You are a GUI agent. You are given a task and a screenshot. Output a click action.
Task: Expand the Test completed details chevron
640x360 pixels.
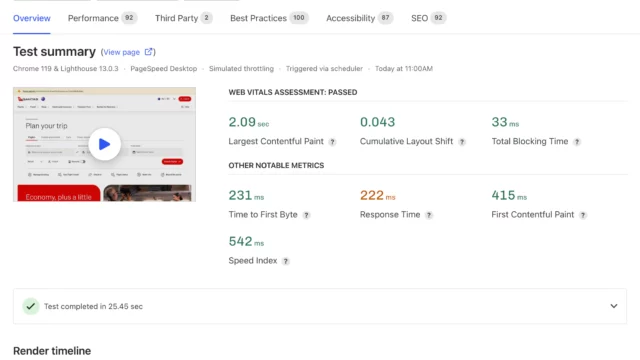tap(613, 306)
